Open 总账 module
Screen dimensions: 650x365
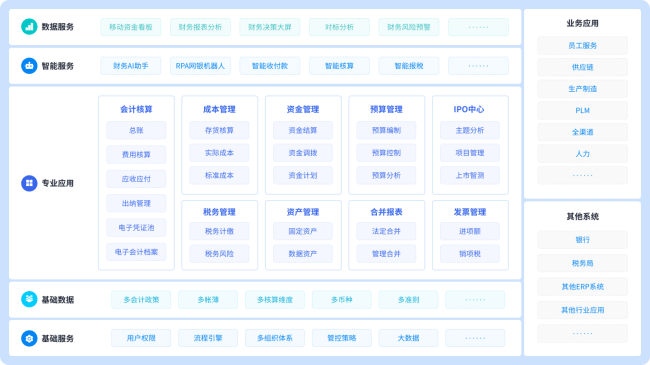(x=136, y=130)
